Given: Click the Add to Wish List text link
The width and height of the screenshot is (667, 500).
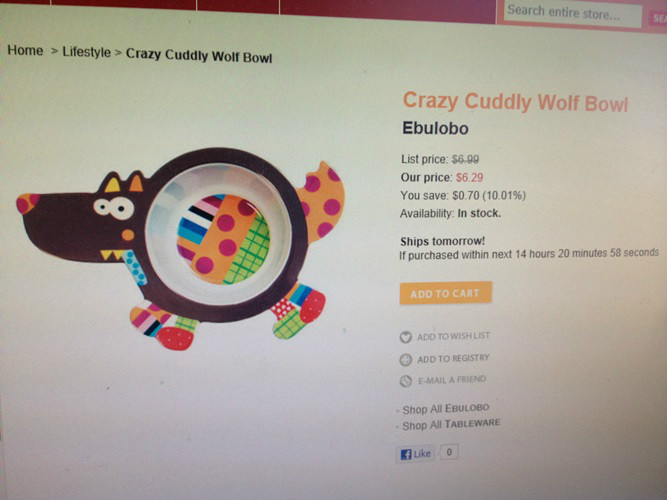Looking at the screenshot, I should point(453,336).
